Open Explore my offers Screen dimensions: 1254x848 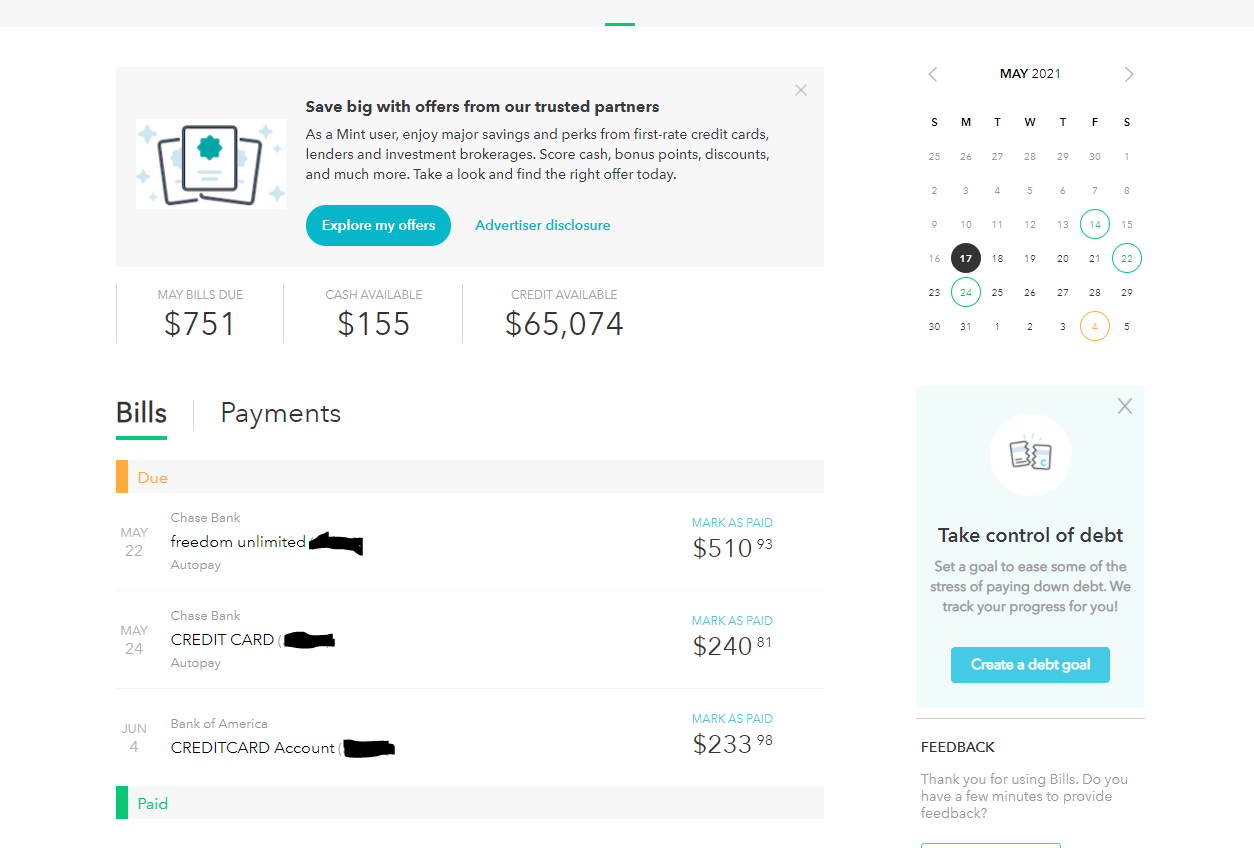378,225
